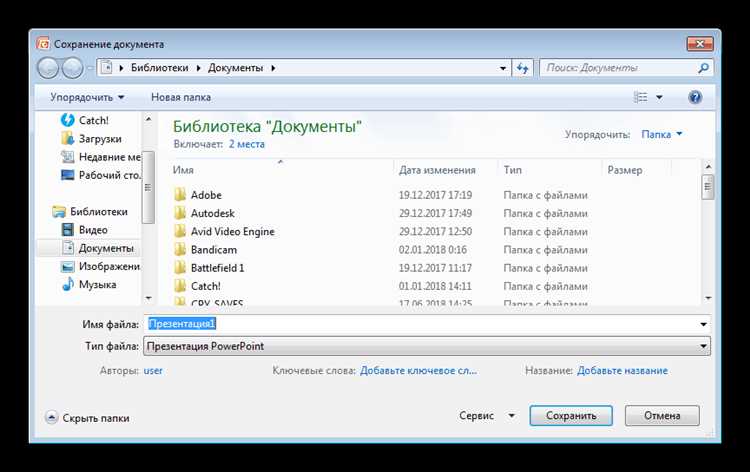Image resolution: width=750 pixels, height=472 pixels.
Task: Click the Adobe folder icon
Action: point(180,195)
